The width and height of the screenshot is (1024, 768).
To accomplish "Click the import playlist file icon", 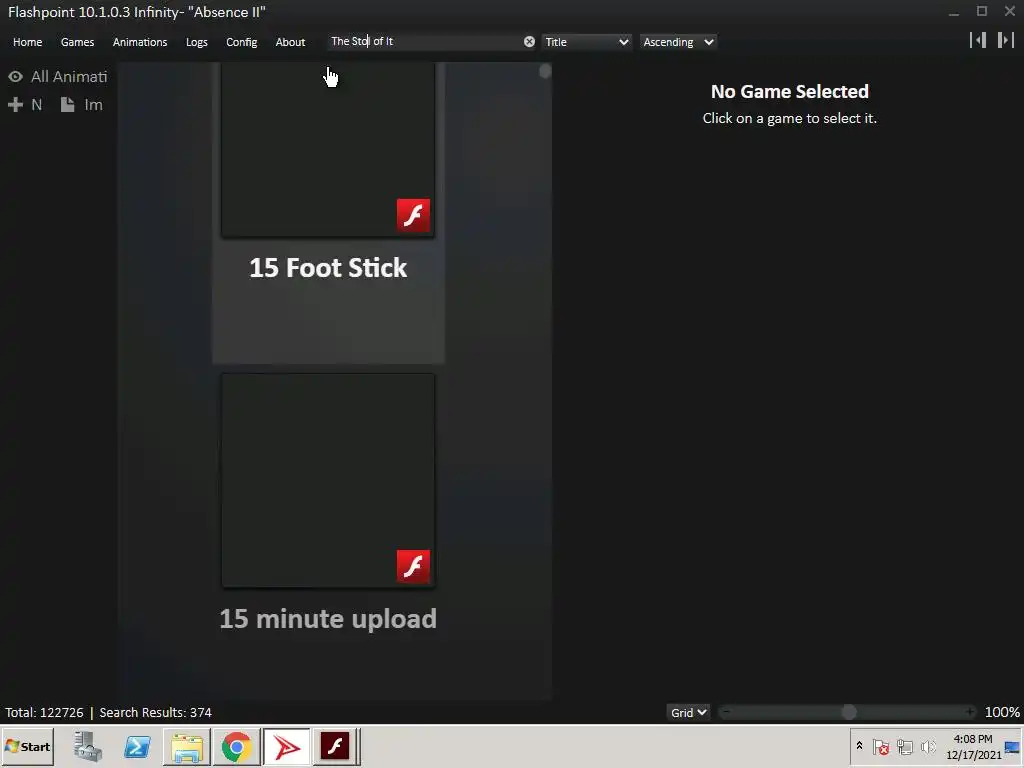I will tap(67, 104).
